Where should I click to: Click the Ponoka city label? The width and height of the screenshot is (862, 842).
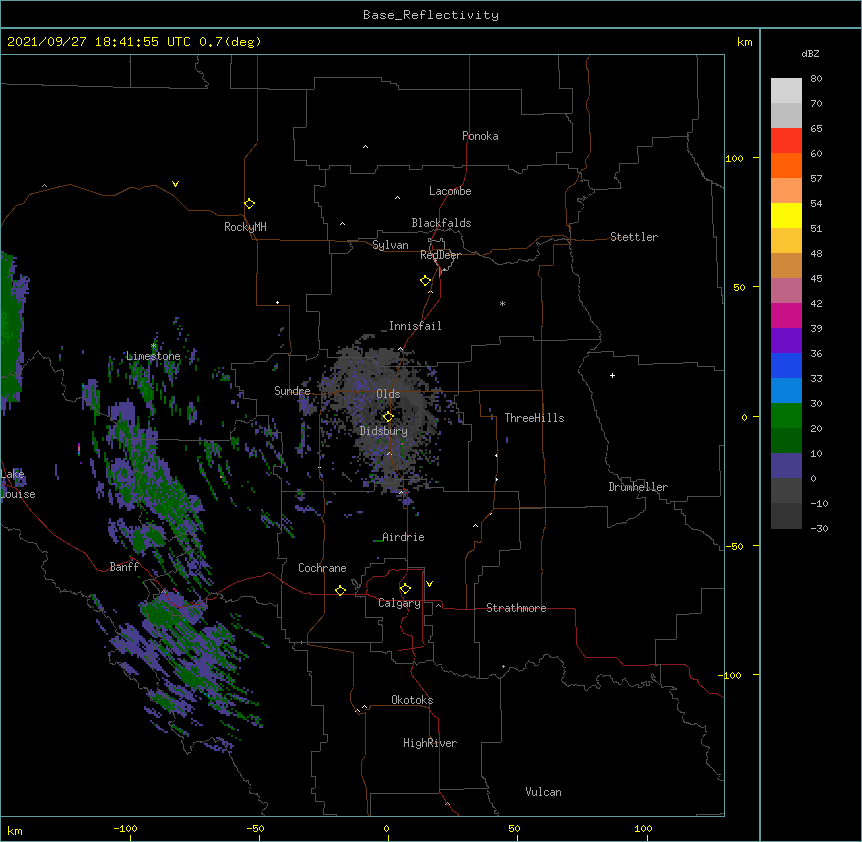[x=480, y=136]
